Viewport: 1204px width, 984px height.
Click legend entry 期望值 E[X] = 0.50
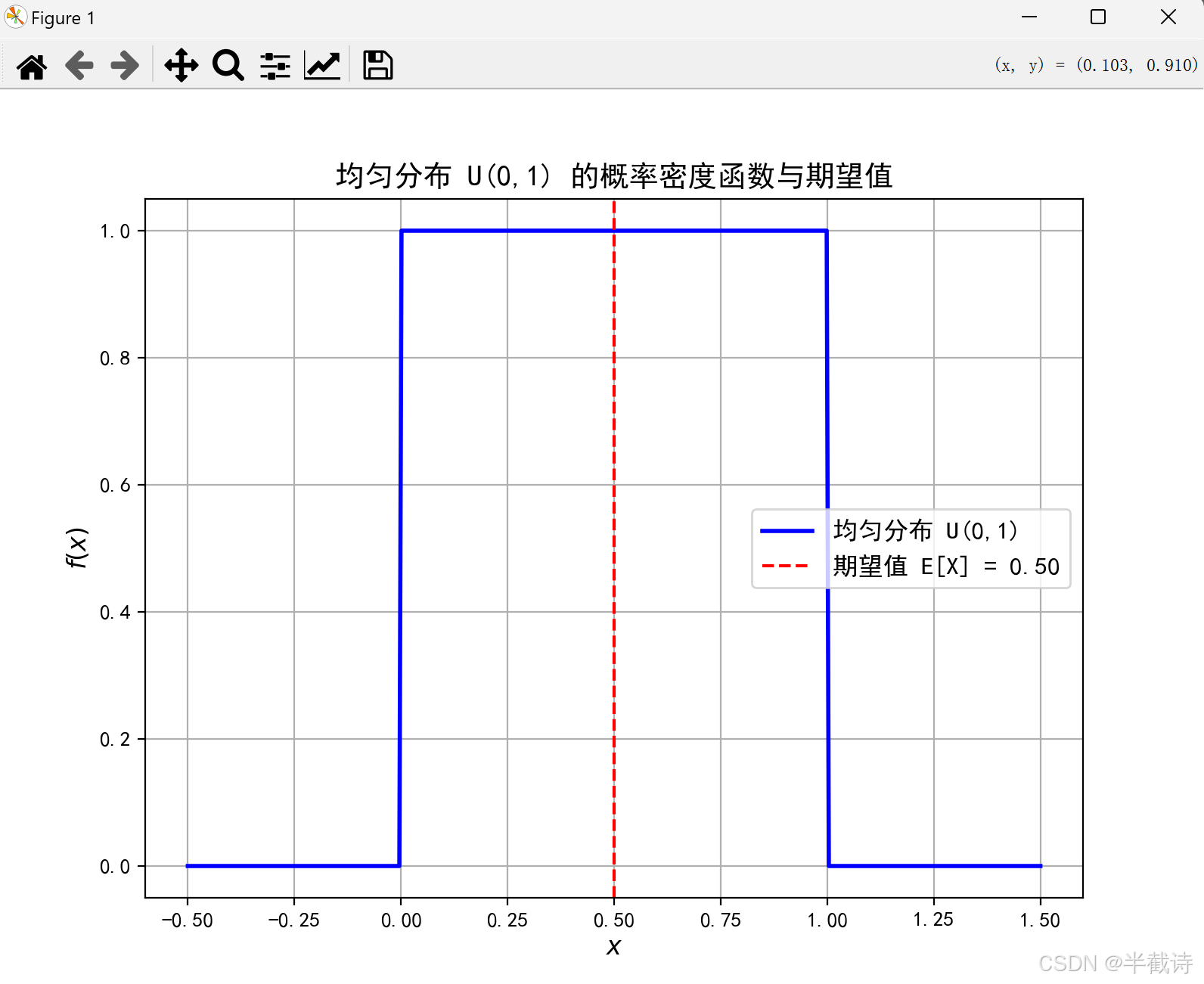(x=946, y=566)
